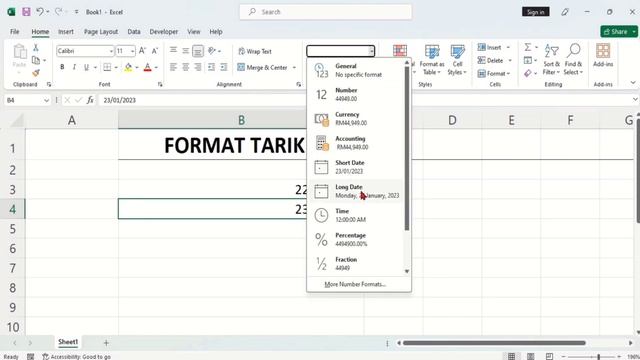
Task: Choose Short Date format
Action: tap(356, 167)
